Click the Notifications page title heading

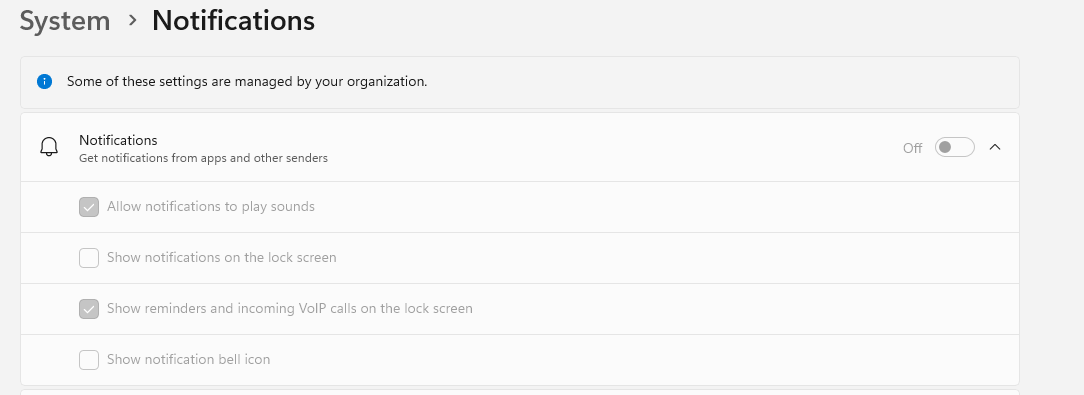point(234,21)
